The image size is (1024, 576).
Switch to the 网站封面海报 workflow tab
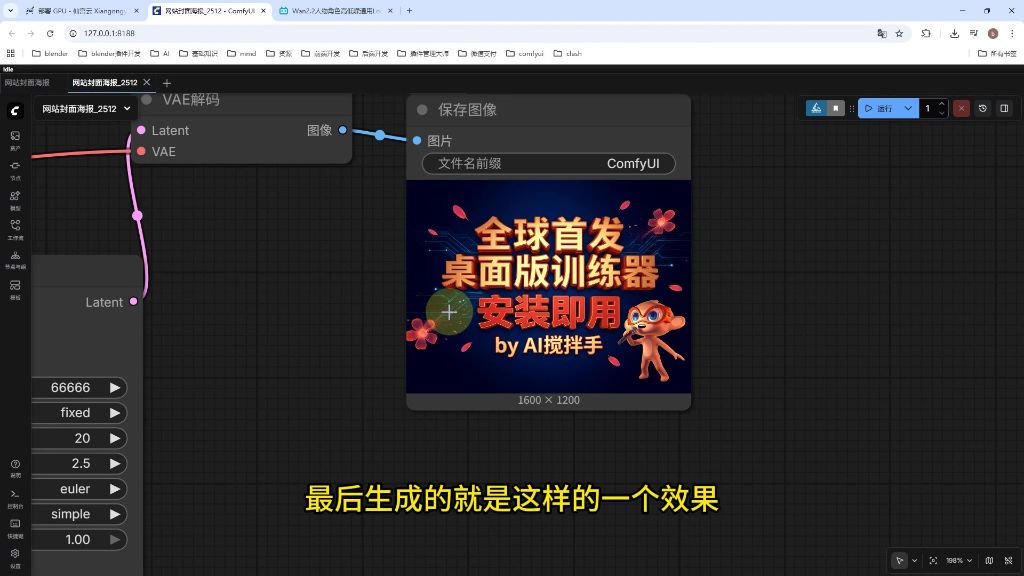tap(27, 83)
